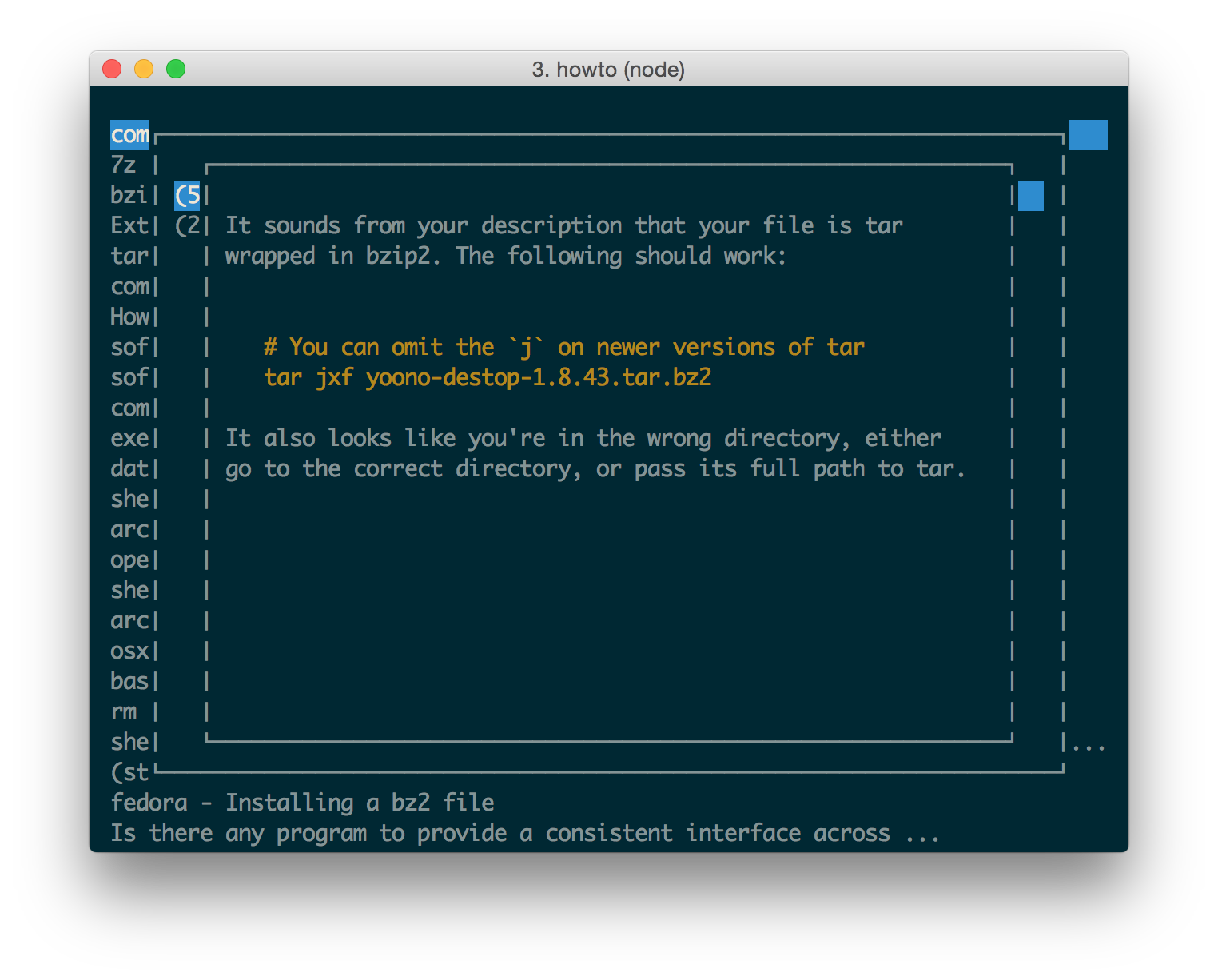Choose the "bzi" question in the left list
This screenshot has height=980, width=1218.
pos(129,196)
